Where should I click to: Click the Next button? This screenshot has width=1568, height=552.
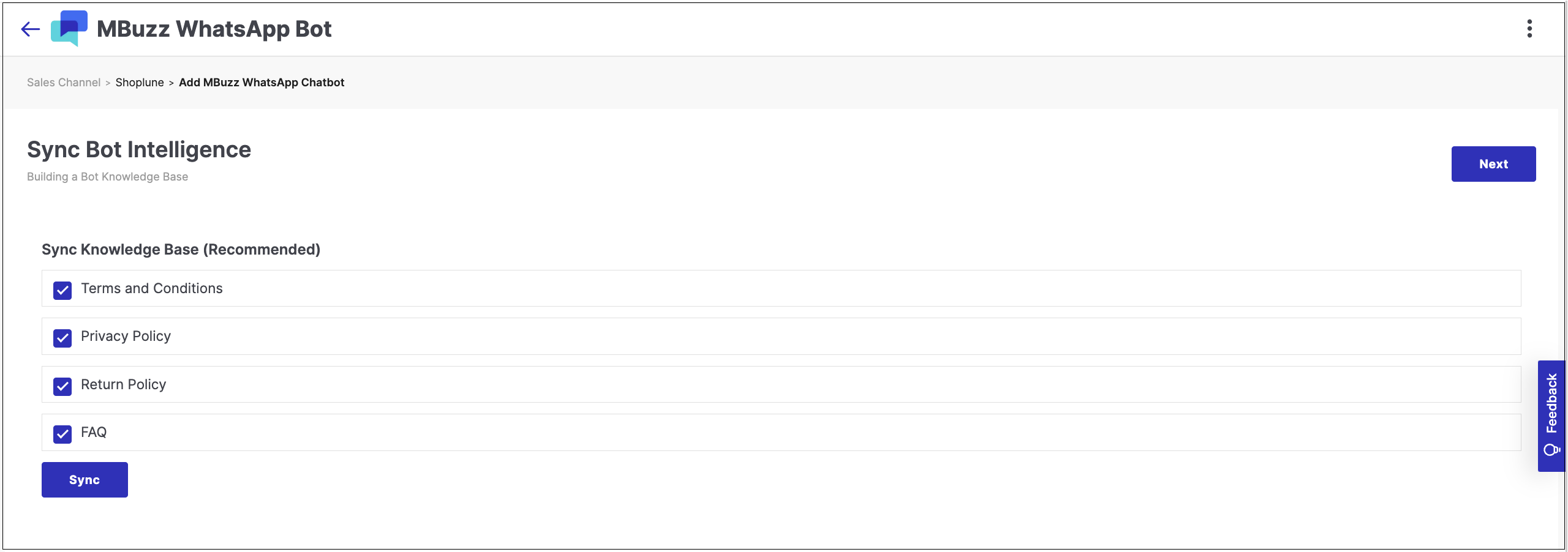pyautogui.click(x=1493, y=164)
